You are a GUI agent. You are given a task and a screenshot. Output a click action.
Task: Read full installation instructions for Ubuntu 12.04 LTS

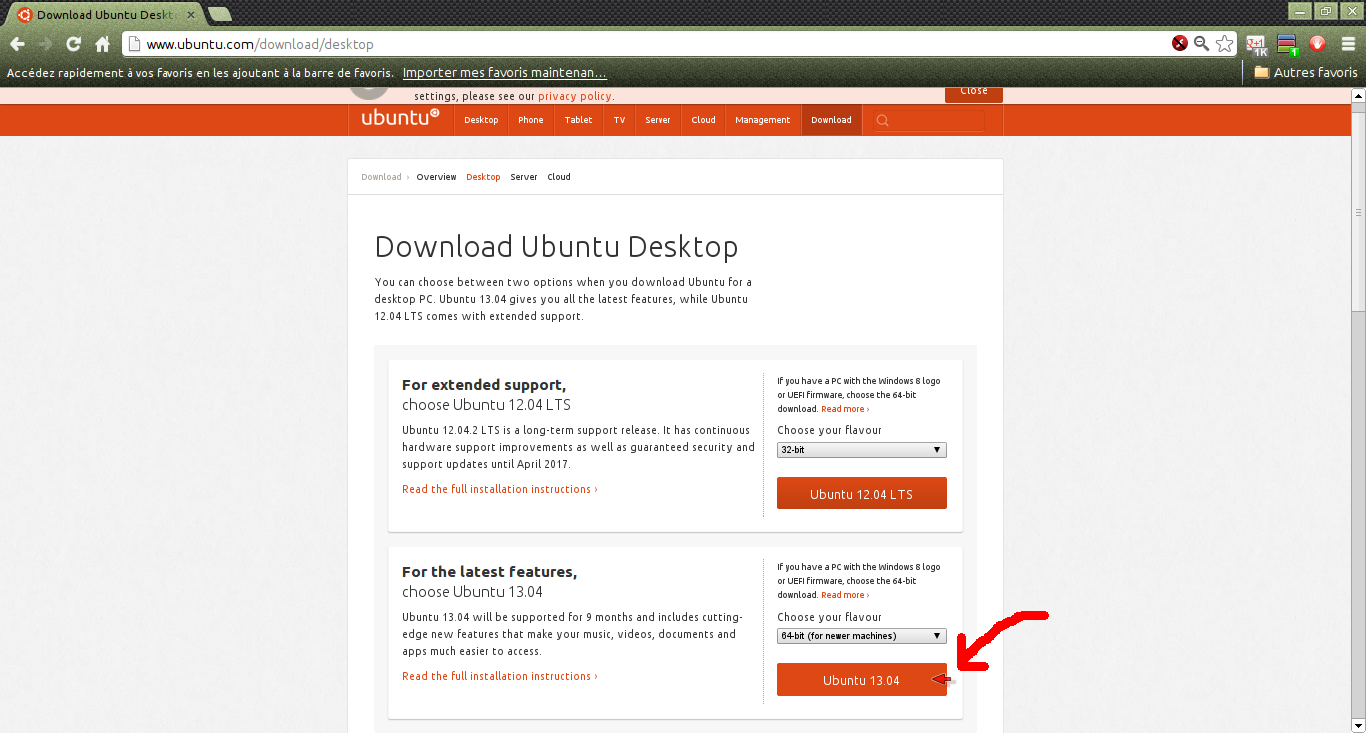(500, 489)
